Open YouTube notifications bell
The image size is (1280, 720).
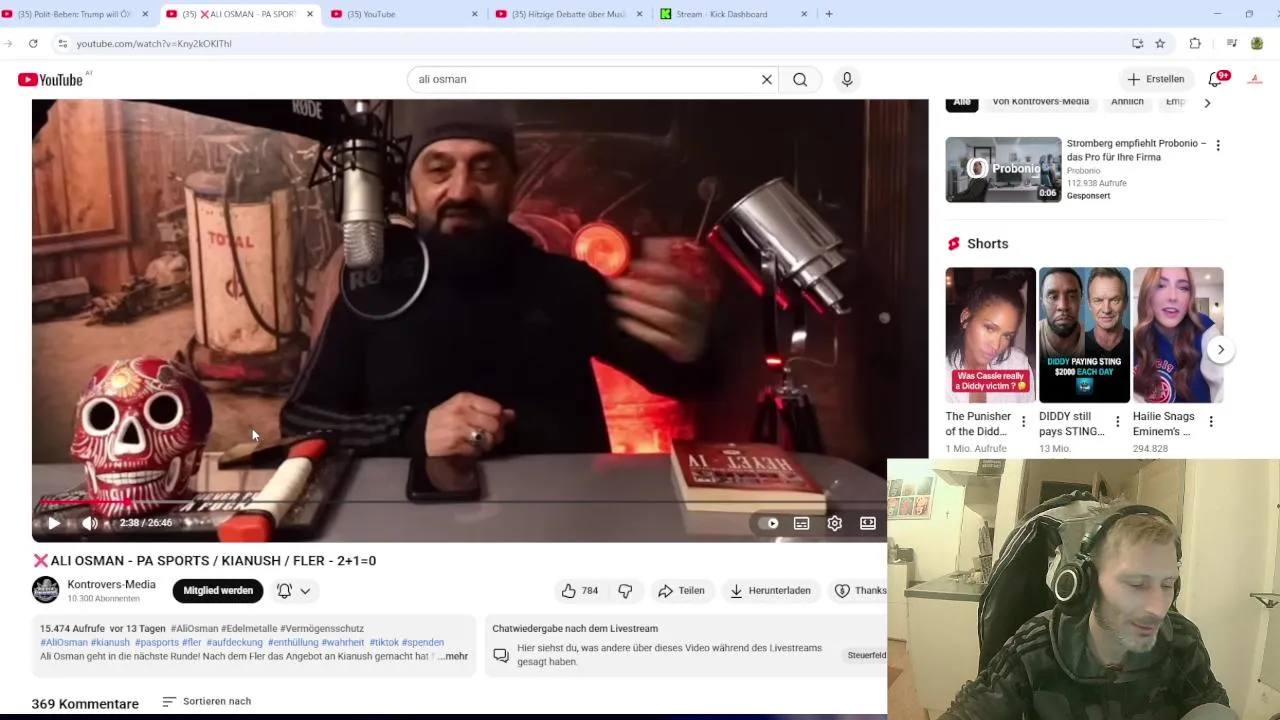1216,79
